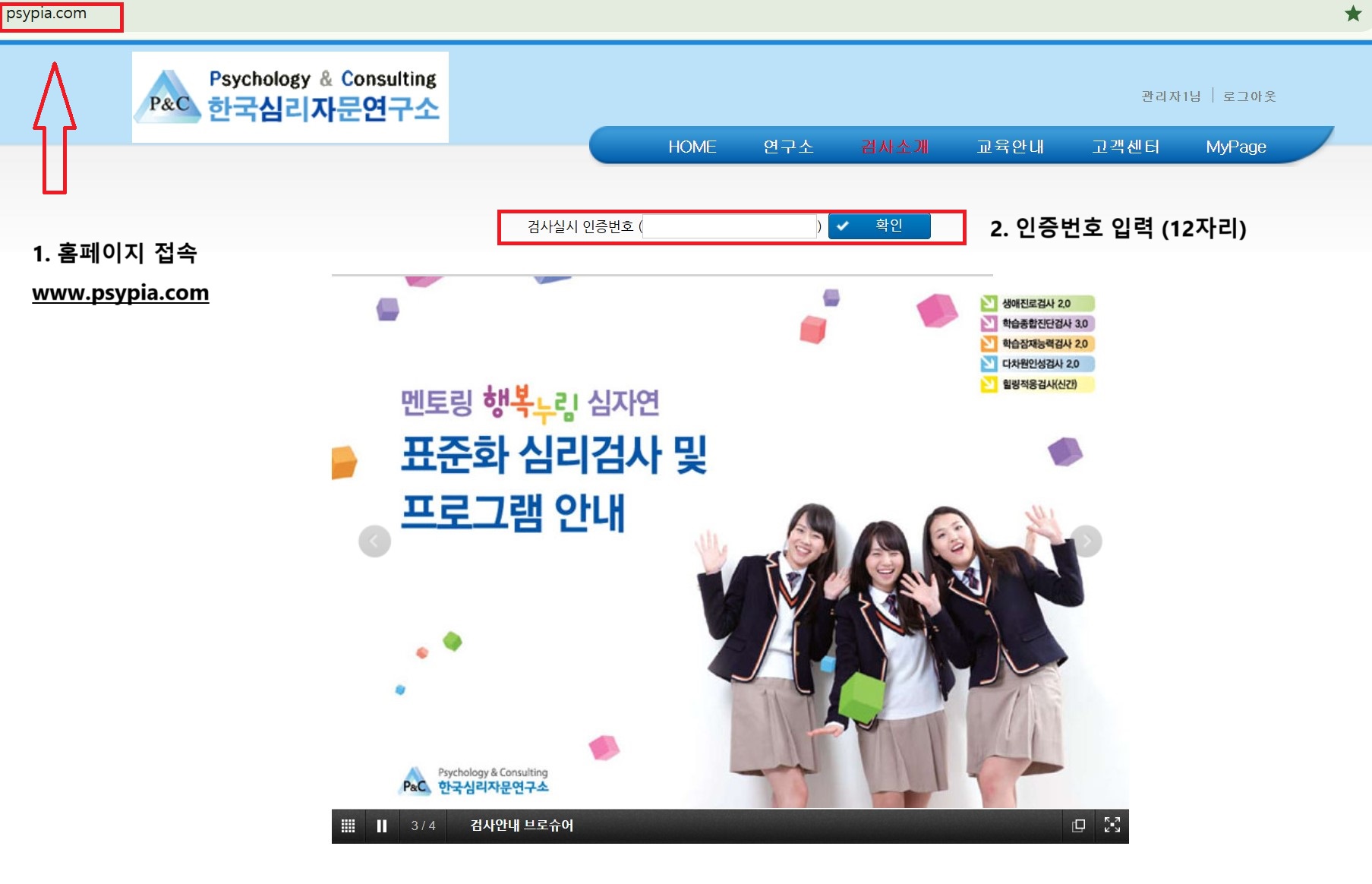
Task: Click the 로그아웃 link
Action: (1249, 96)
